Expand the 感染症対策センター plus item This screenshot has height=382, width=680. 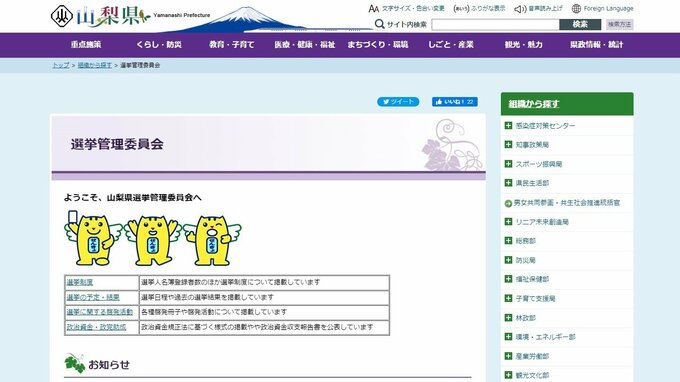click(508, 125)
